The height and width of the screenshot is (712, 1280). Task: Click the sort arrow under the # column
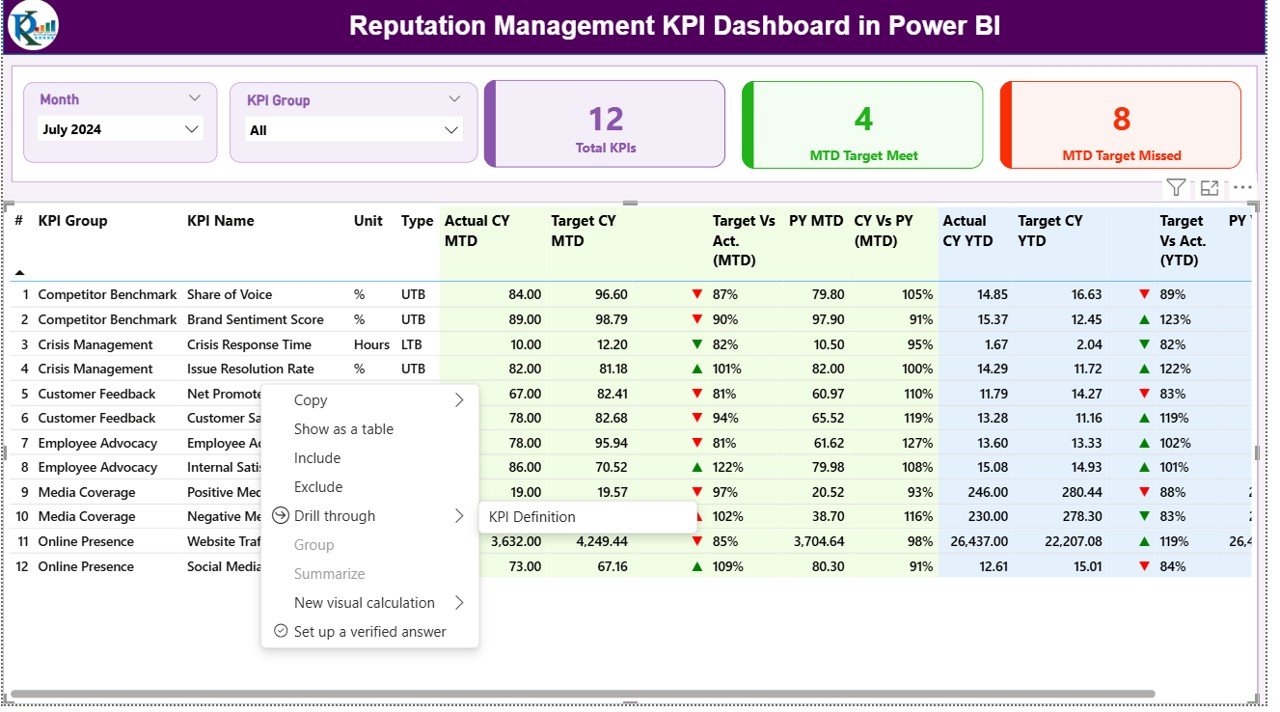click(x=19, y=272)
